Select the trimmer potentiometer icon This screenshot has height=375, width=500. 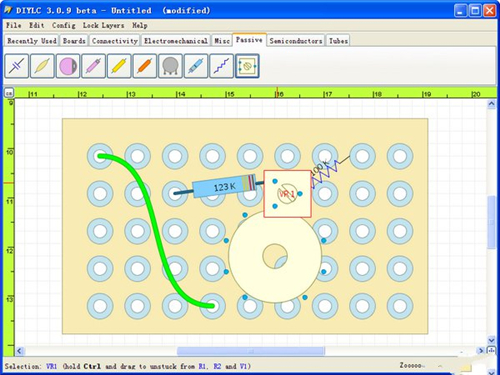coord(247,66)
